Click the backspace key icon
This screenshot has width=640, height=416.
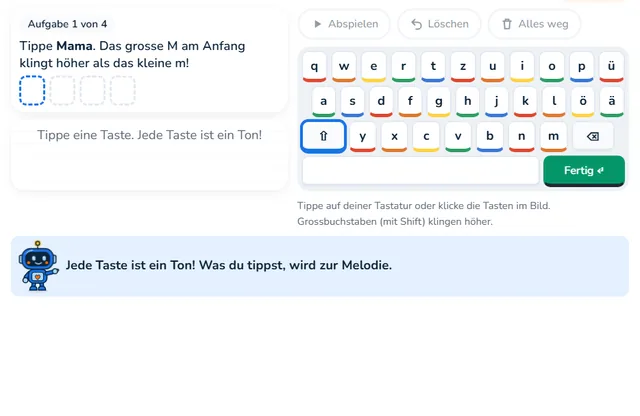pos(593,136)
